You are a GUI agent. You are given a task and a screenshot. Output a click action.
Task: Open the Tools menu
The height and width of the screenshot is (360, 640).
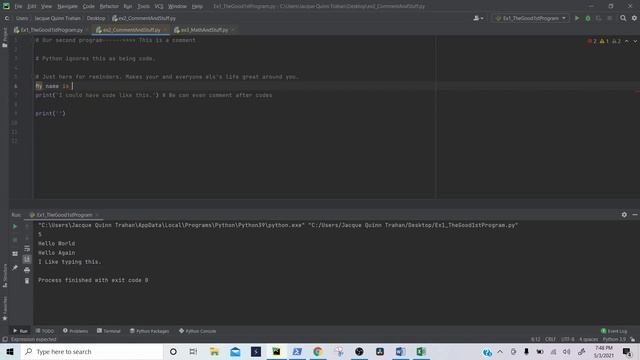pyautogui.click(x=143, y=6)
